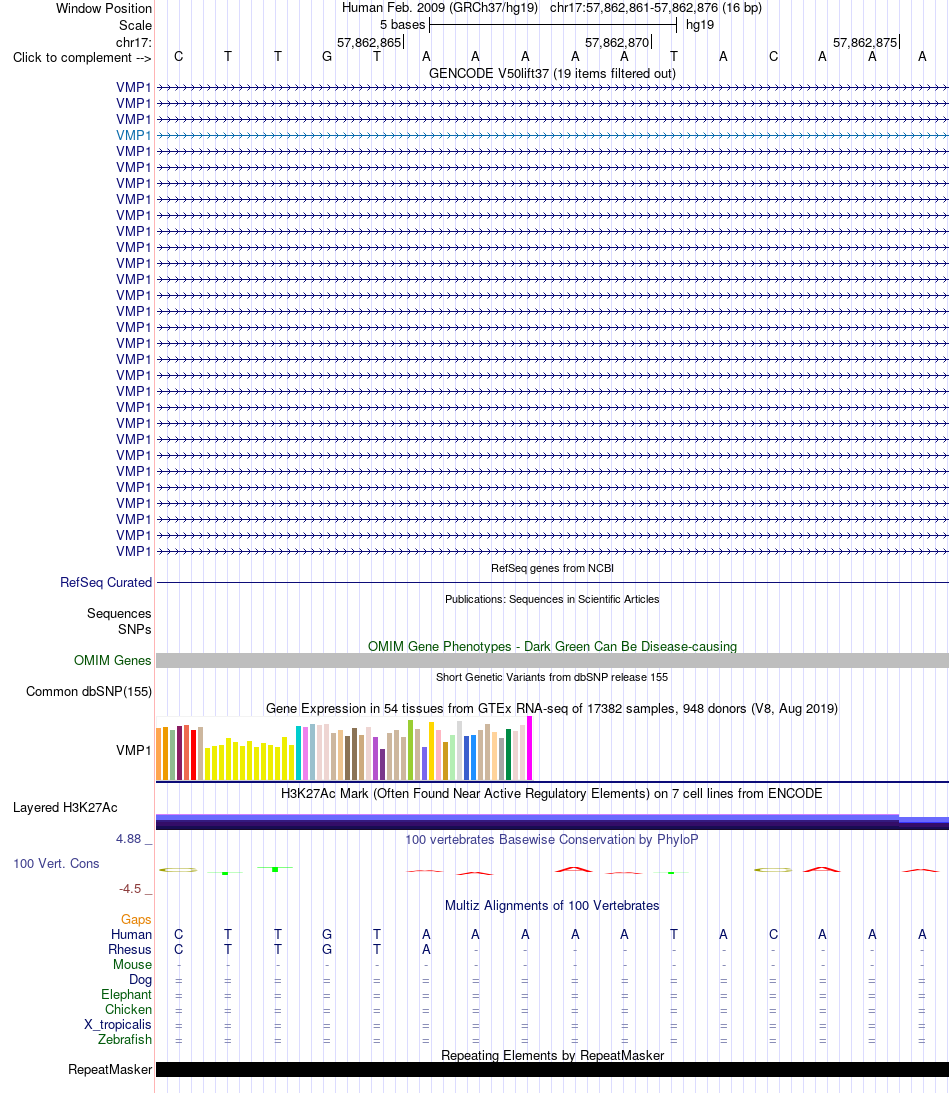Select the X_tropicalis alignment row label

118,1024
